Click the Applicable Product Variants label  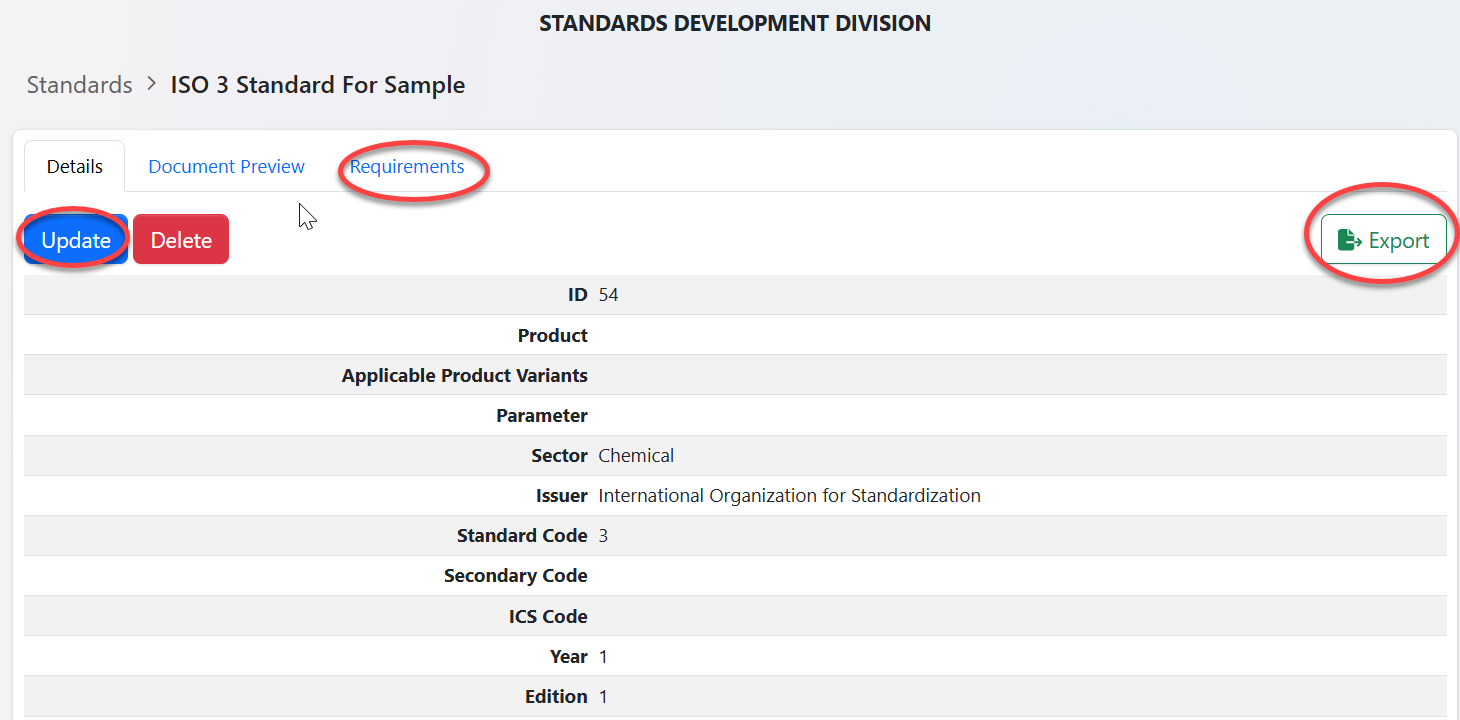coord(464,375)
